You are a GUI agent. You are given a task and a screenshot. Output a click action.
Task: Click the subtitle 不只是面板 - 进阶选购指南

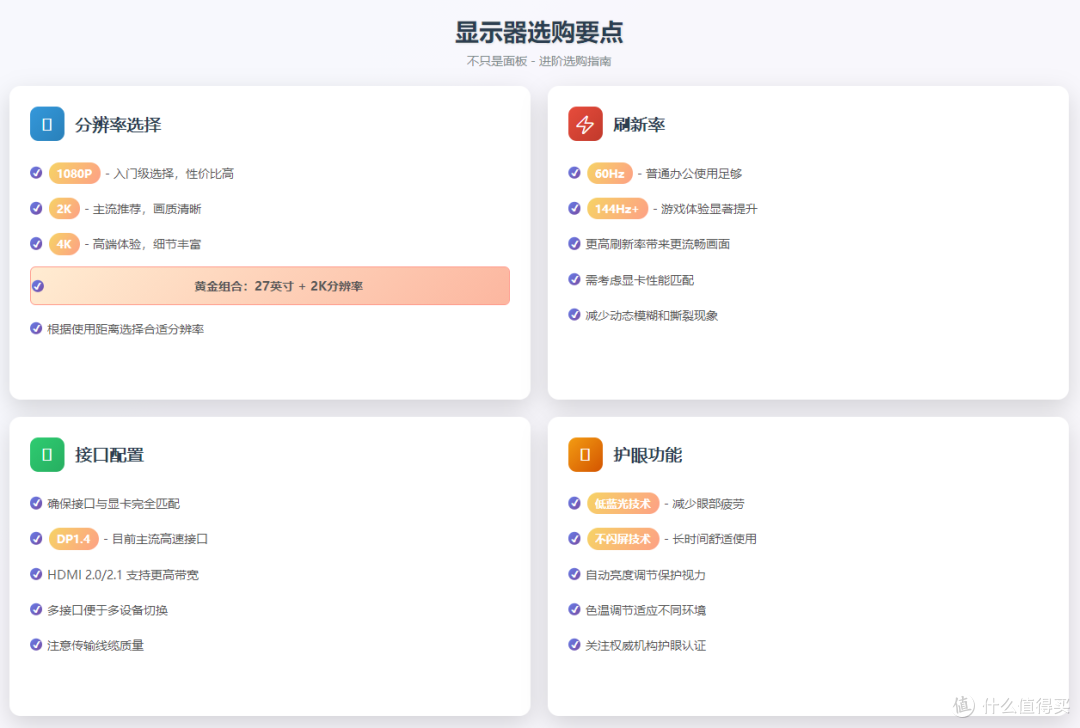pos(539,61)
